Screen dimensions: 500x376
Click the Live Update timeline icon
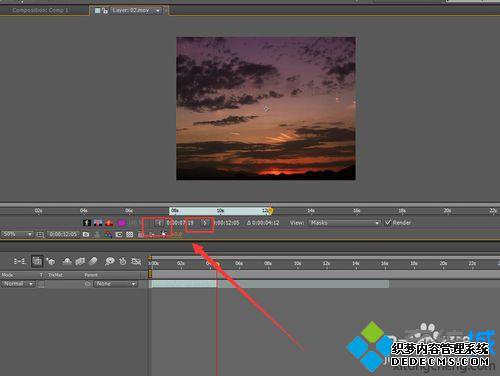point(37,261)
